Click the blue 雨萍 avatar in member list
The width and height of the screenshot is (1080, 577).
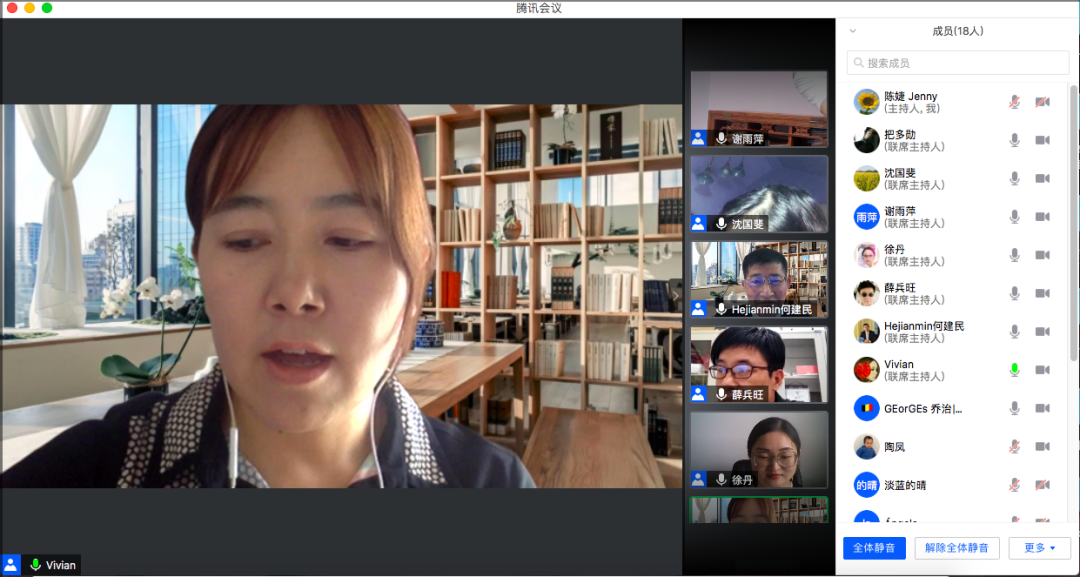[866, 217]
